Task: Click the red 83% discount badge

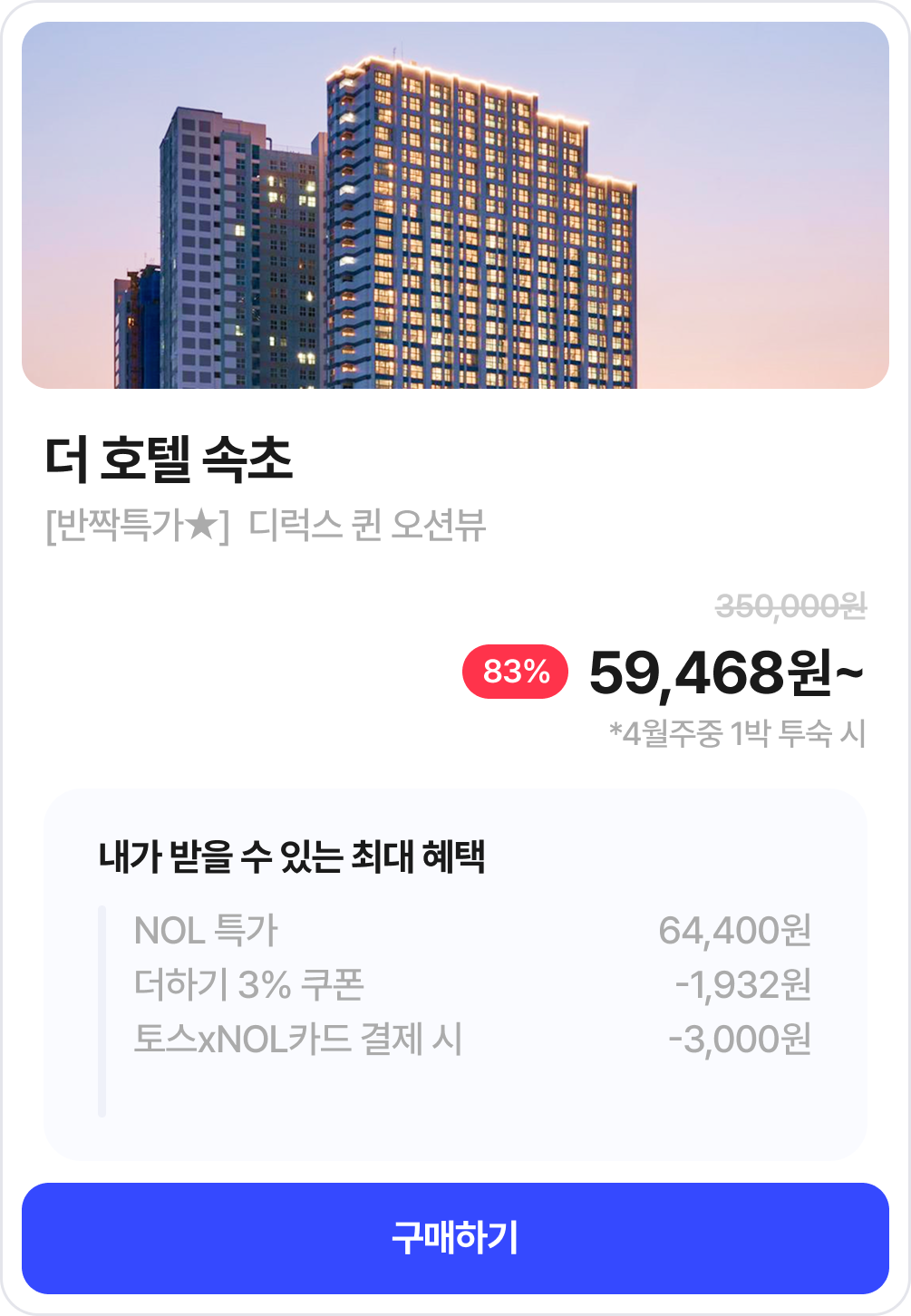Action: click(x=515, y=672)
